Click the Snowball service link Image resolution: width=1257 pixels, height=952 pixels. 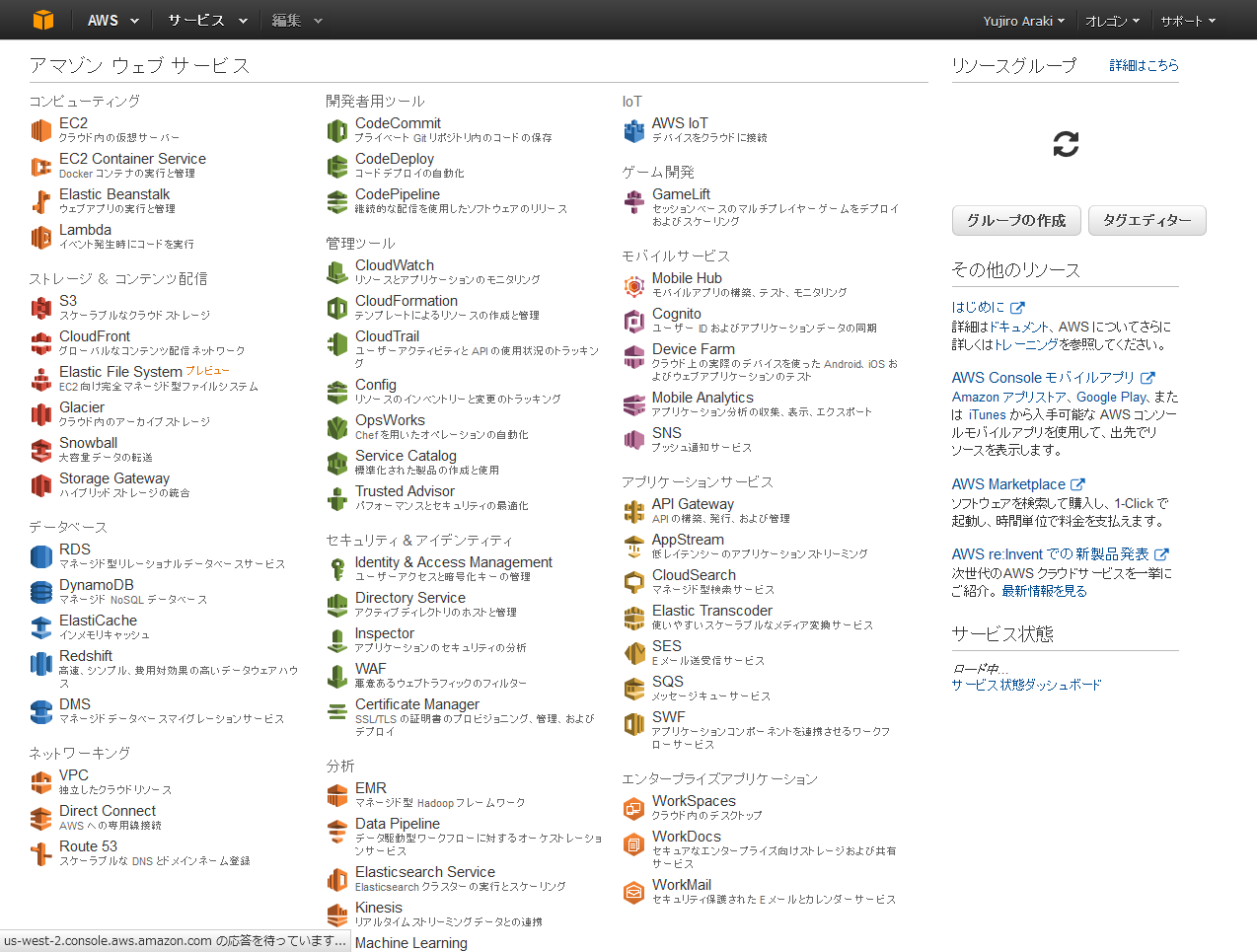pos(88,443)
